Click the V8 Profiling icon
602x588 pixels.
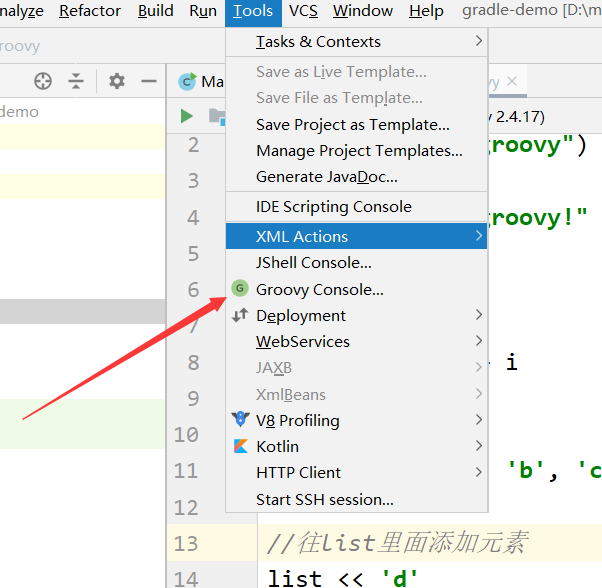(x=240, y=420)
